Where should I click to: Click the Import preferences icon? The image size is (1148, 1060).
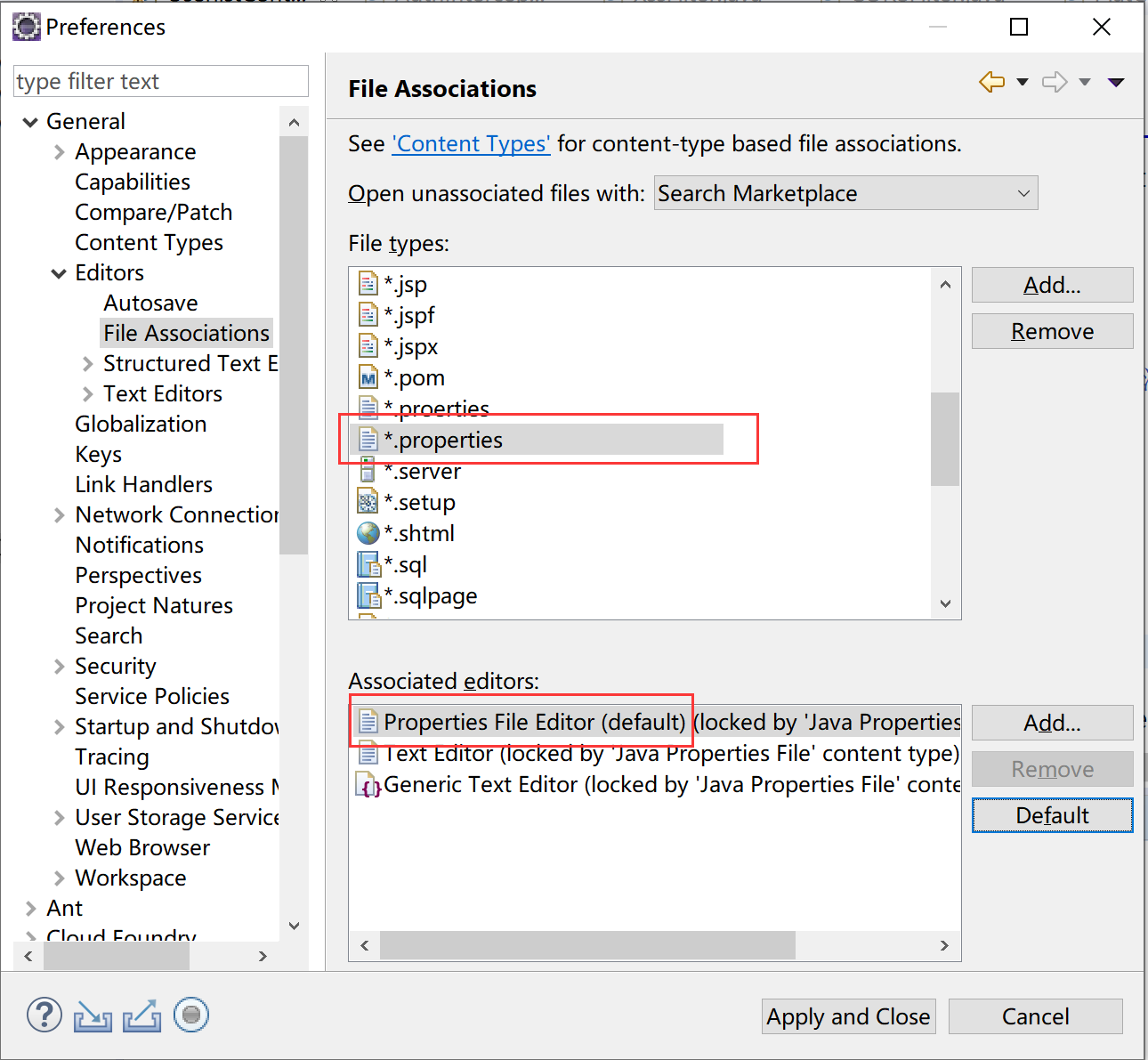(x=93, y=1015)
